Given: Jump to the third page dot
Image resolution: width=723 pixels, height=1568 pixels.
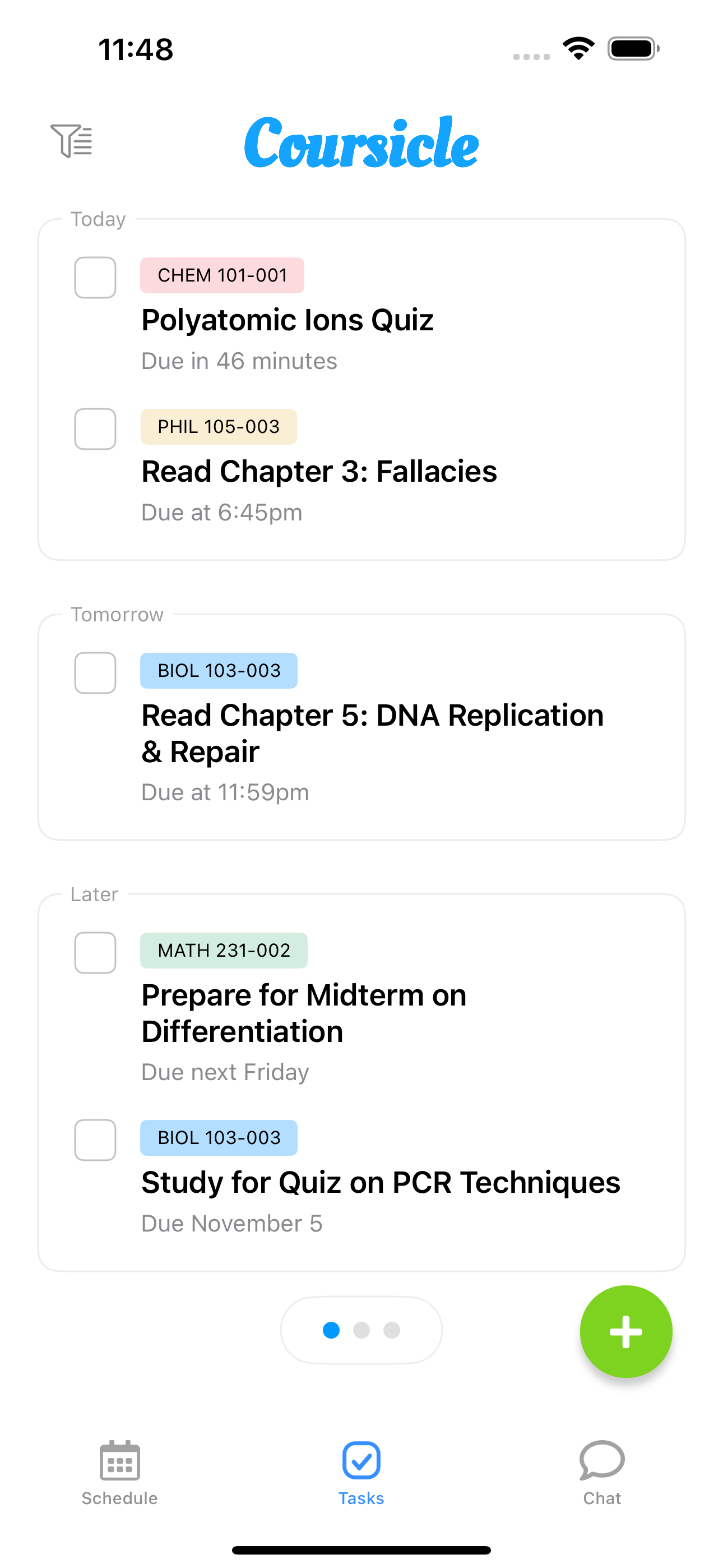Looking at the screenshot, I should [x=392, y=1330].
